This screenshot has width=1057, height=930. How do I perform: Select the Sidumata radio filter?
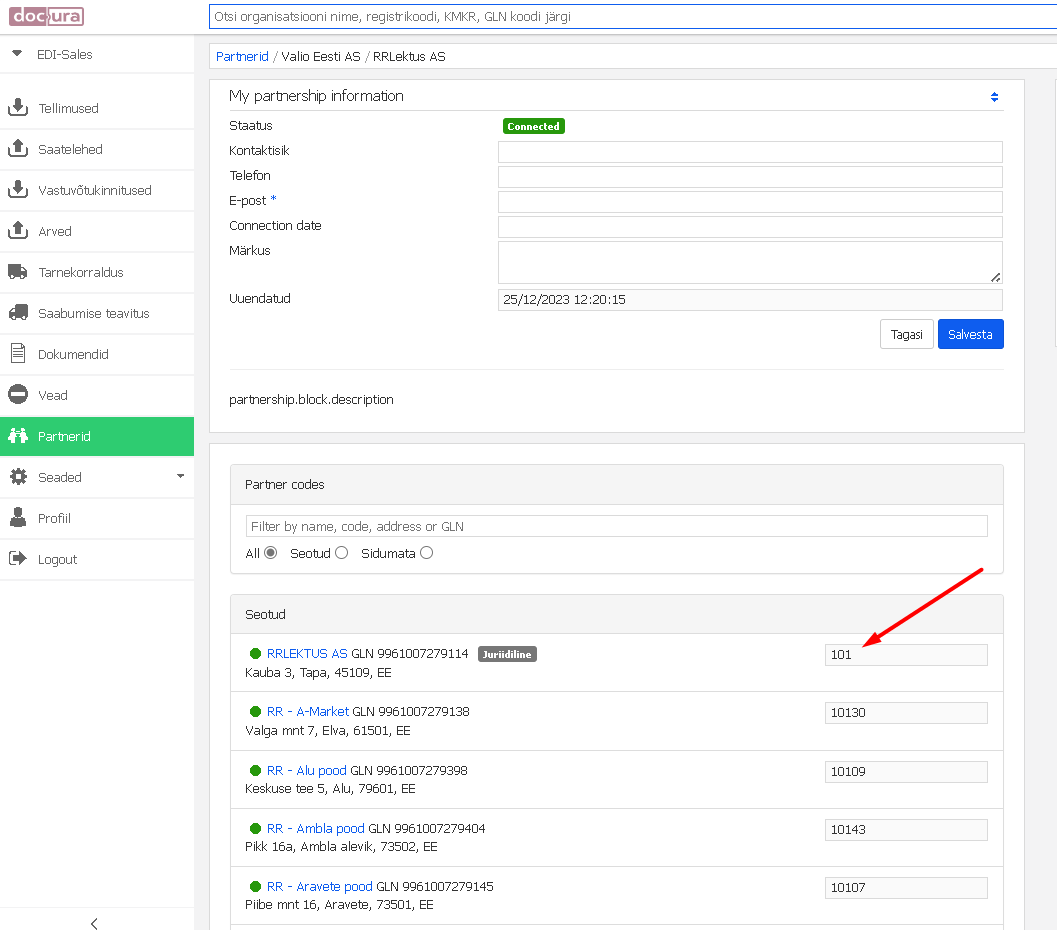[427, 553]
